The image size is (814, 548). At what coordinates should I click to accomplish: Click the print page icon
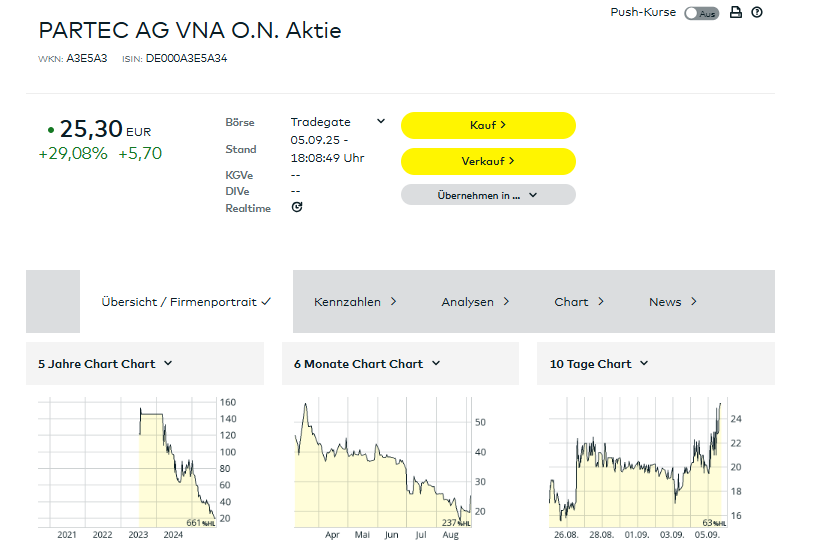coord(736,12)
